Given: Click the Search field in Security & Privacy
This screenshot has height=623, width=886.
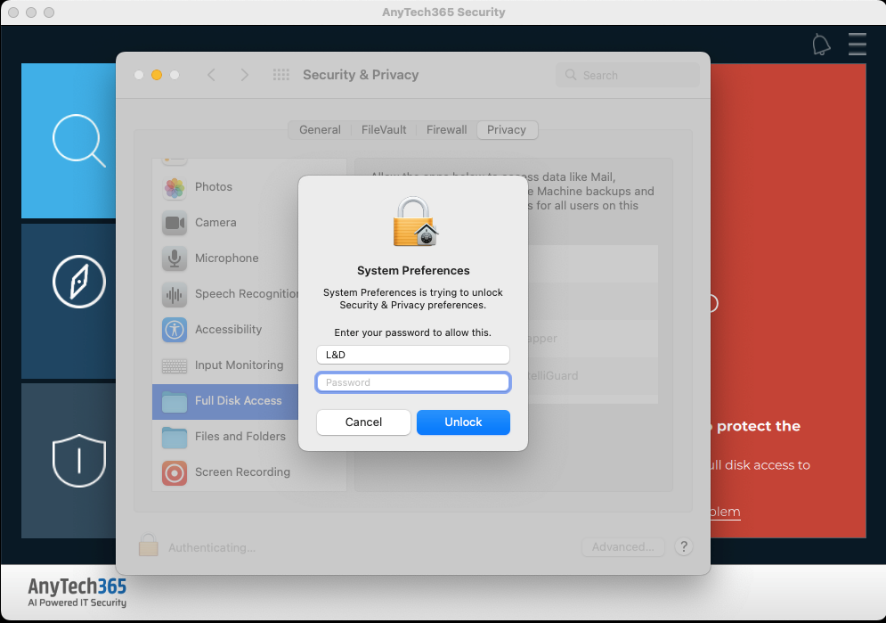Looking at the screenshot, I should 628,75.
